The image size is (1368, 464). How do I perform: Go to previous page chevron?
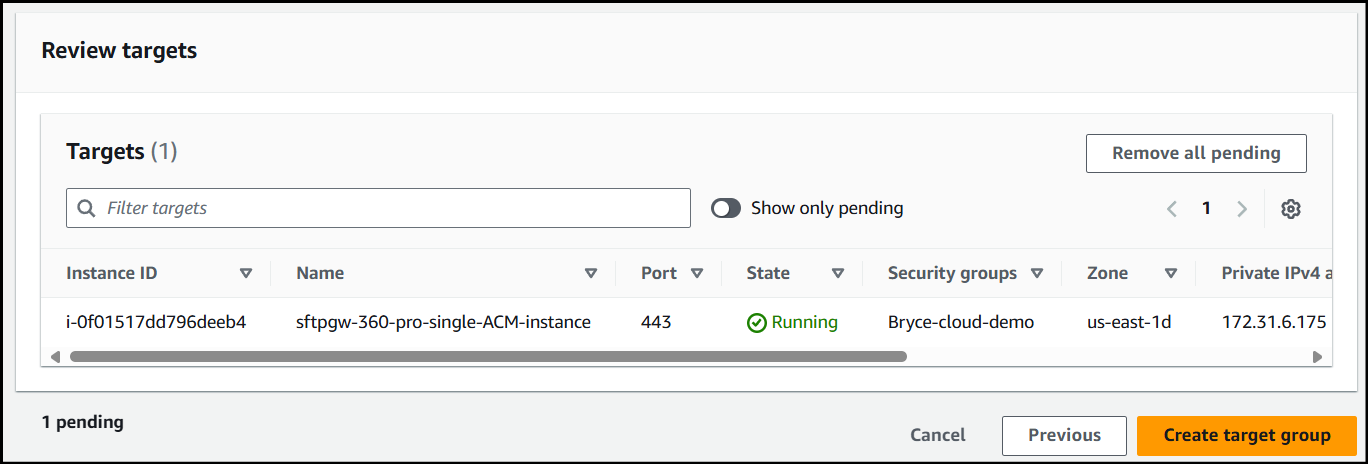[1172, 209]
